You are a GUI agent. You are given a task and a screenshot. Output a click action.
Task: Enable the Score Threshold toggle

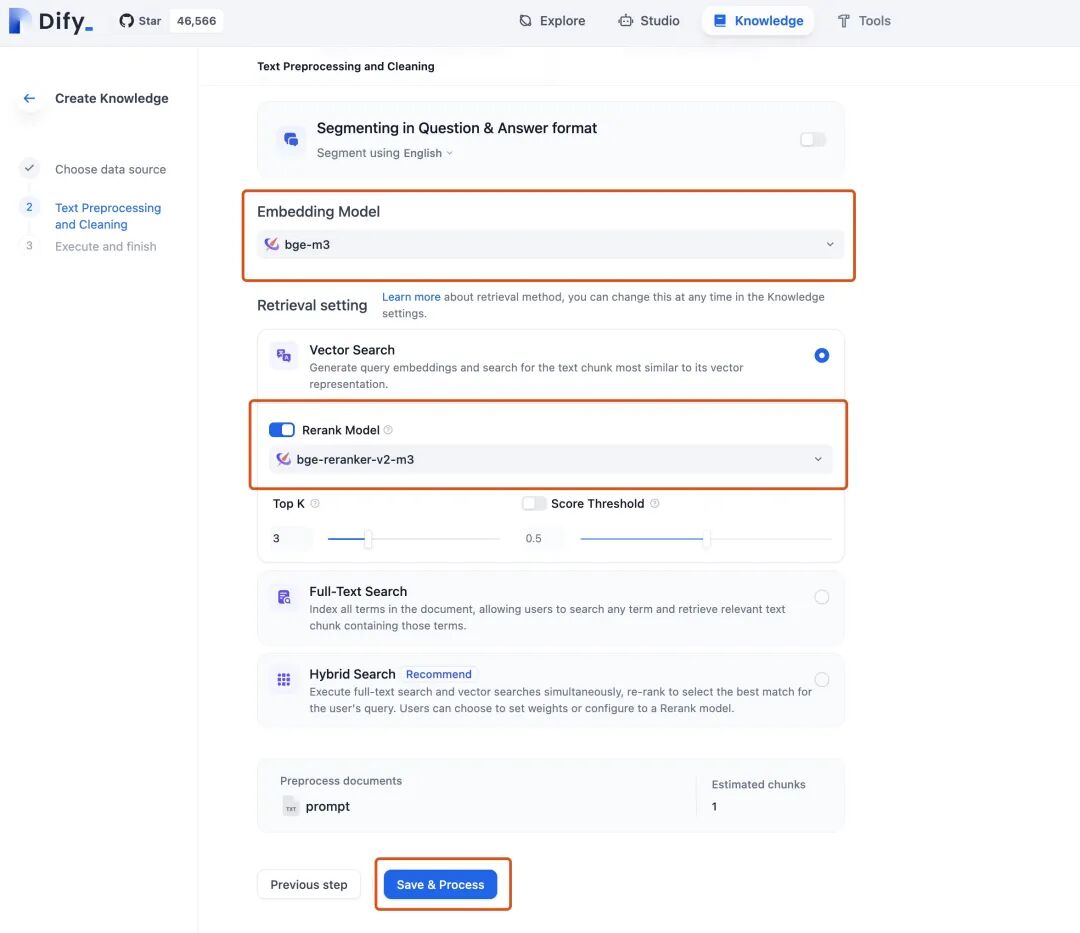point(534,503)
